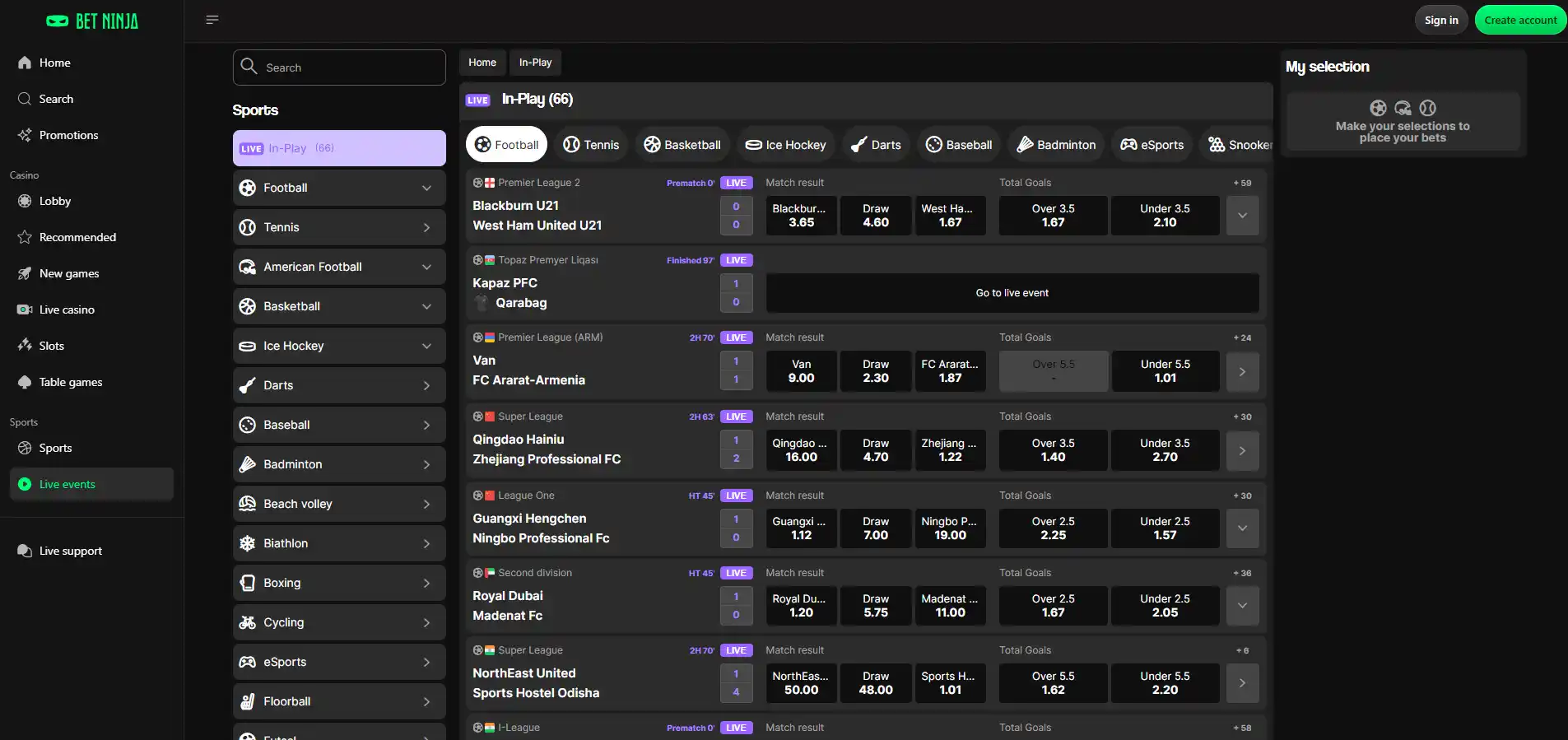Click the hamburger menu icon in header

[212, 20]
